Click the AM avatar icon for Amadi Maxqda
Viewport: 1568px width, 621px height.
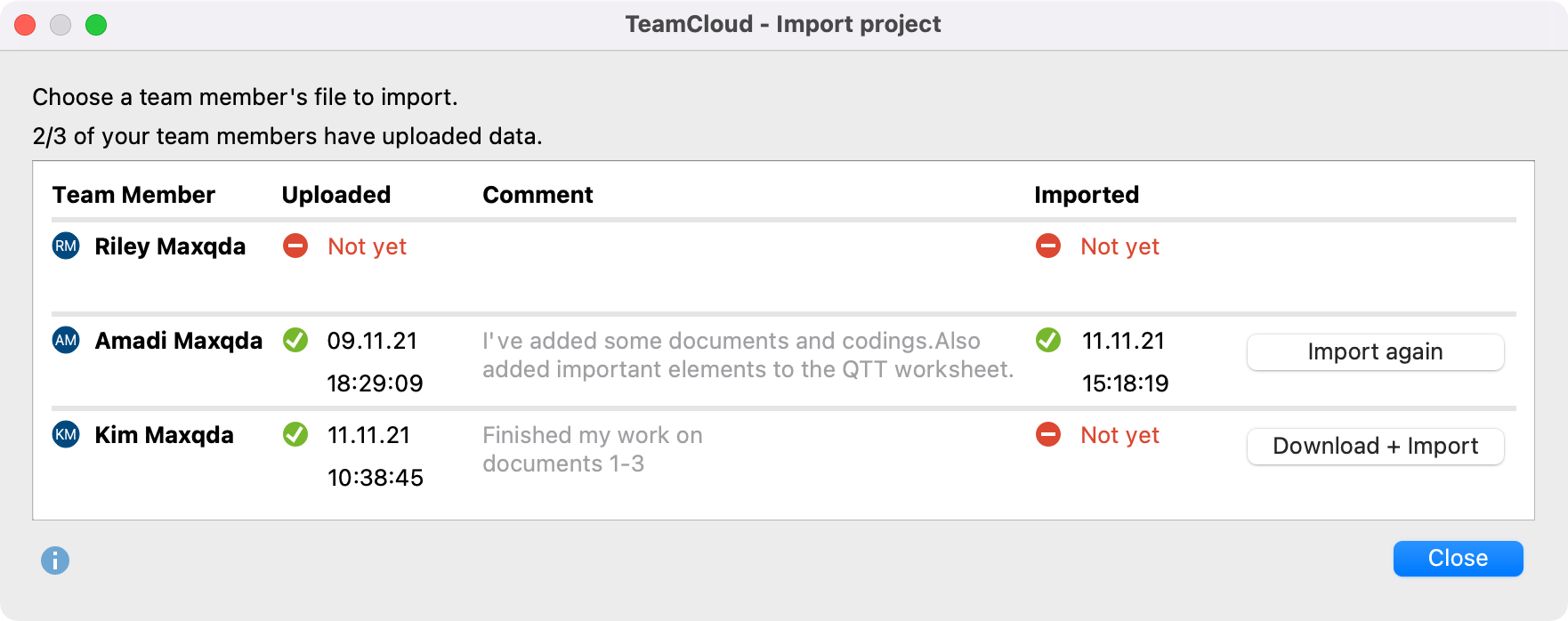point(66,341)
